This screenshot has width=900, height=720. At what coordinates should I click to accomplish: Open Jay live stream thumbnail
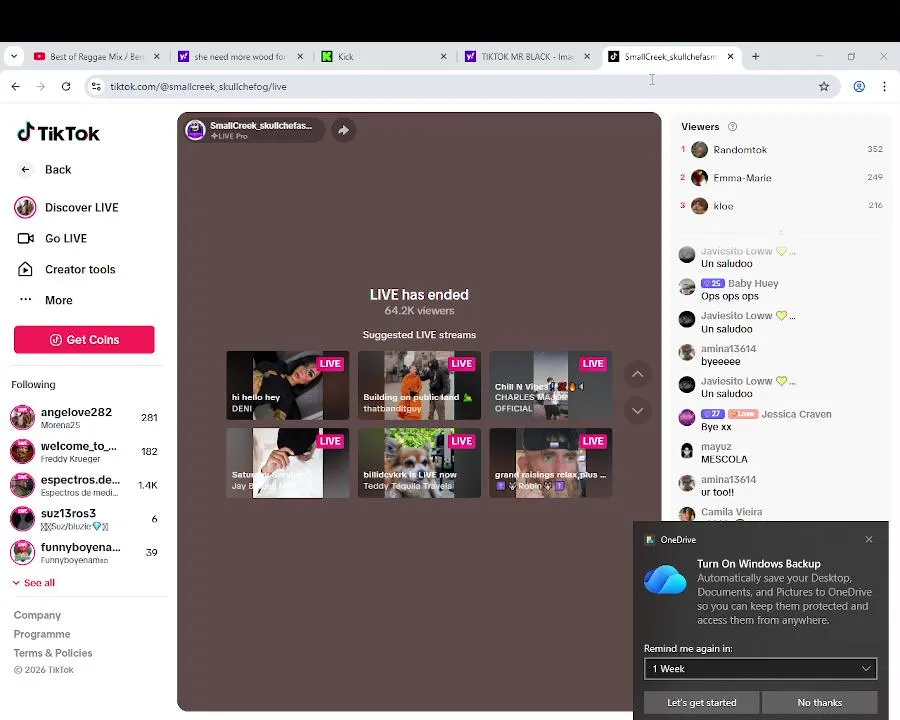pos(288,463)
